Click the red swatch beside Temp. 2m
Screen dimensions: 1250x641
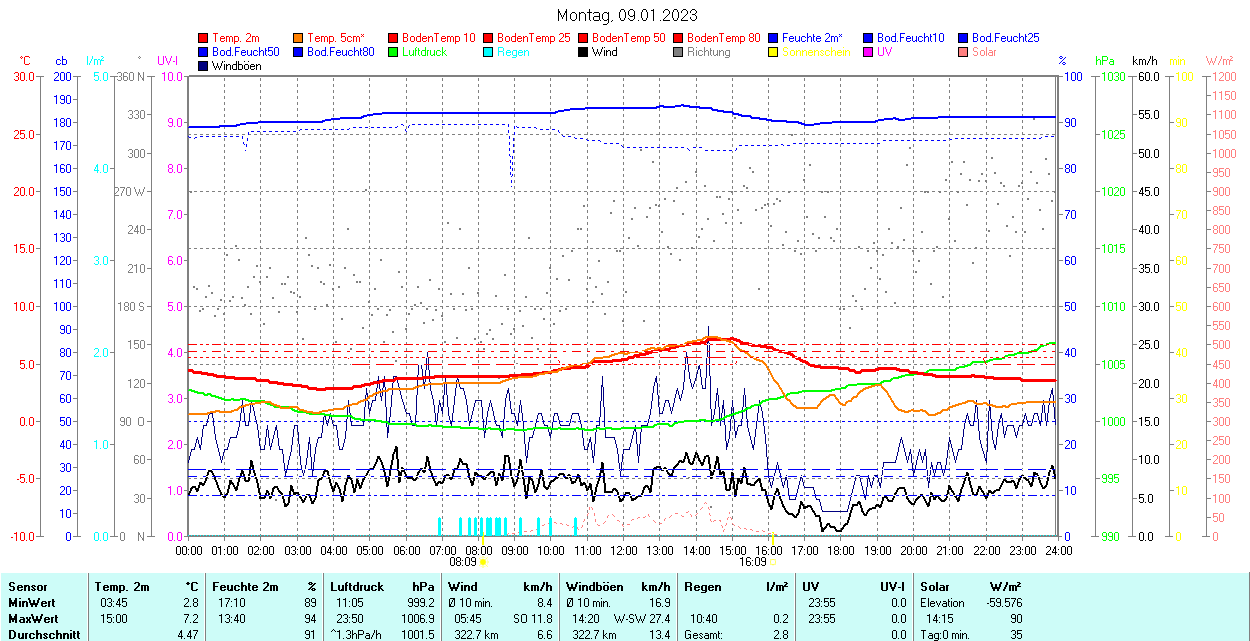tap(204, 38)
